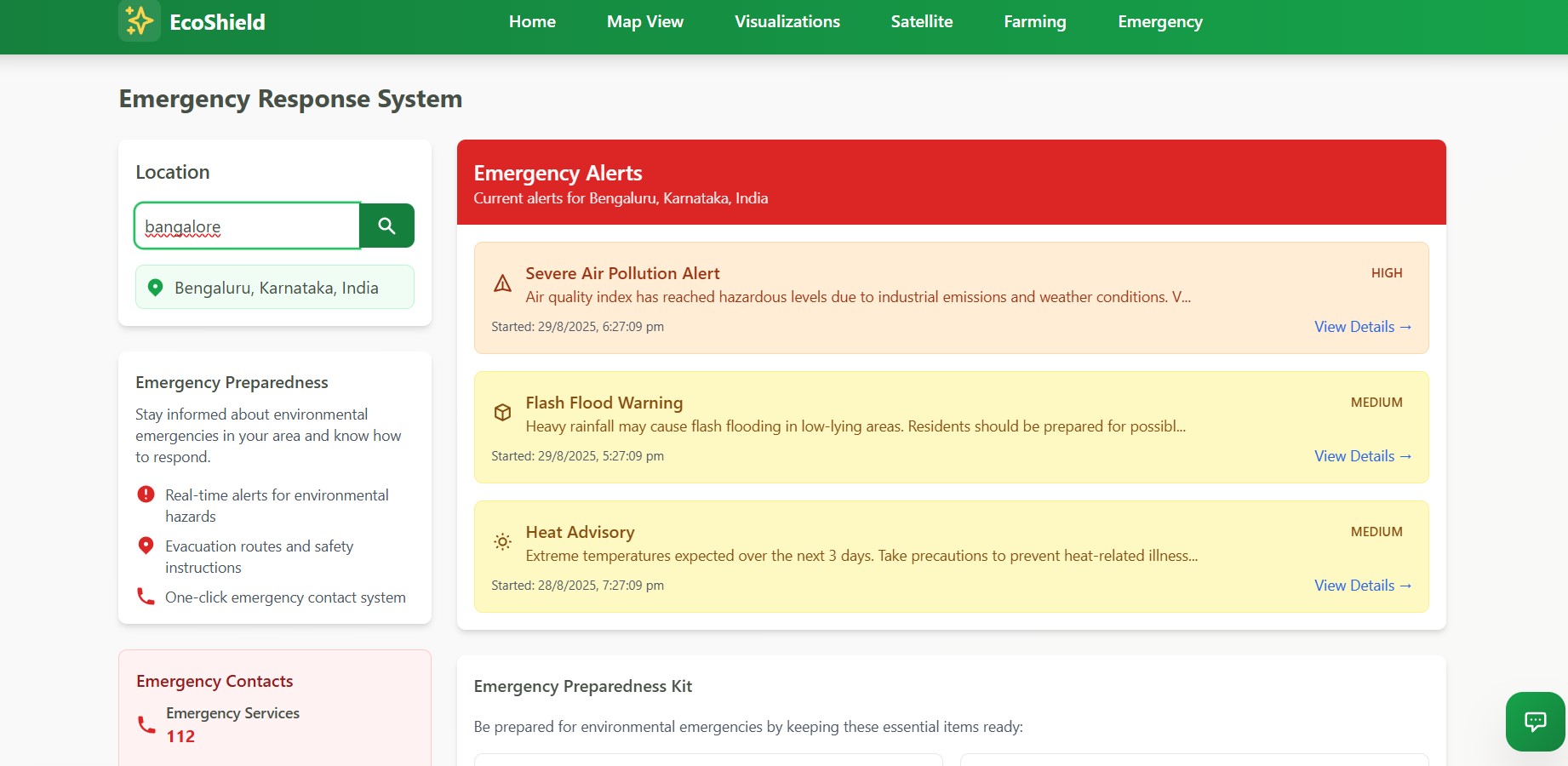Select the Bengaluru, Karnataka, India result

tap(275, 287)
